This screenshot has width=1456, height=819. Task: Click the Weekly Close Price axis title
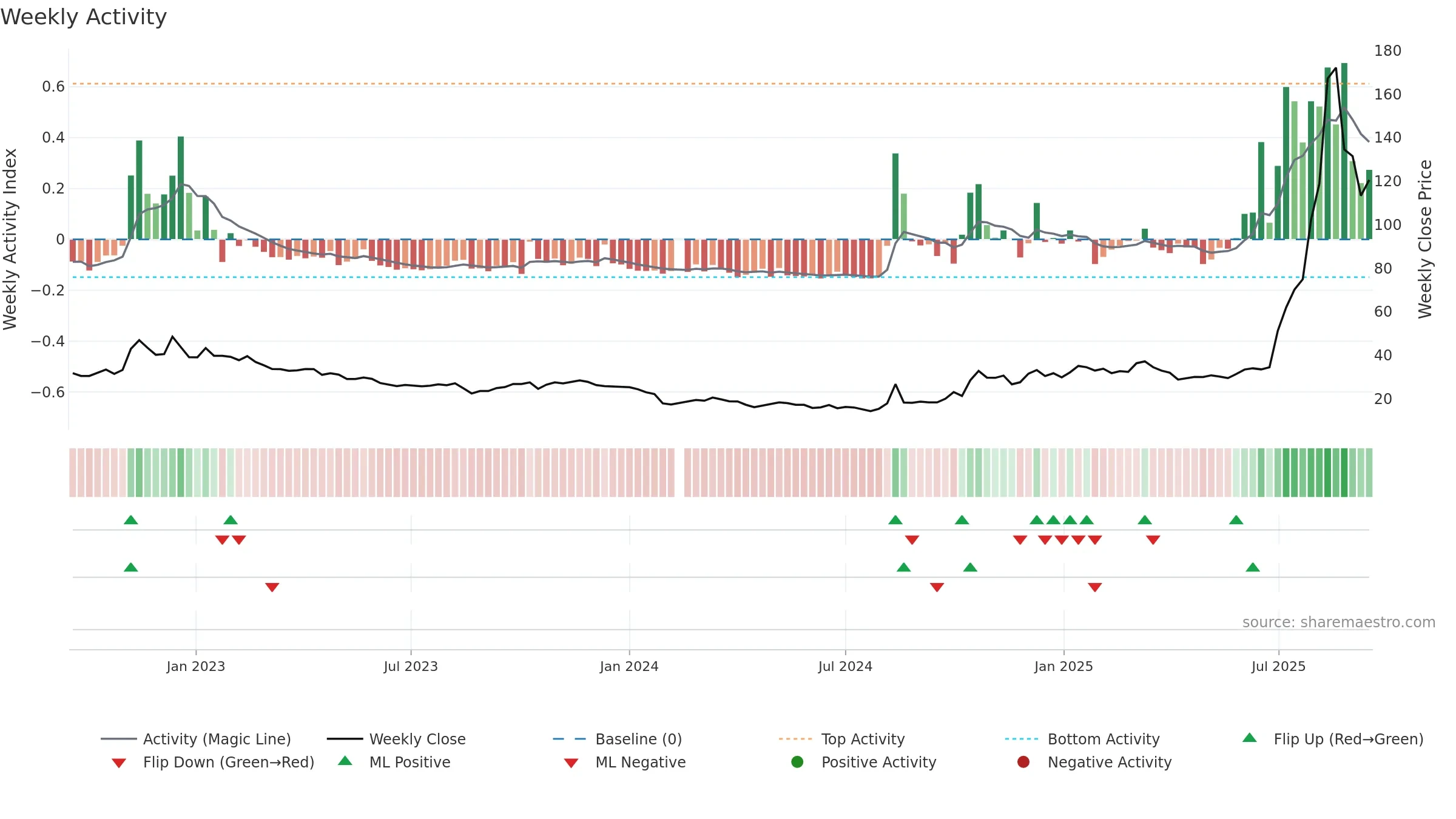click(1425, 239)
